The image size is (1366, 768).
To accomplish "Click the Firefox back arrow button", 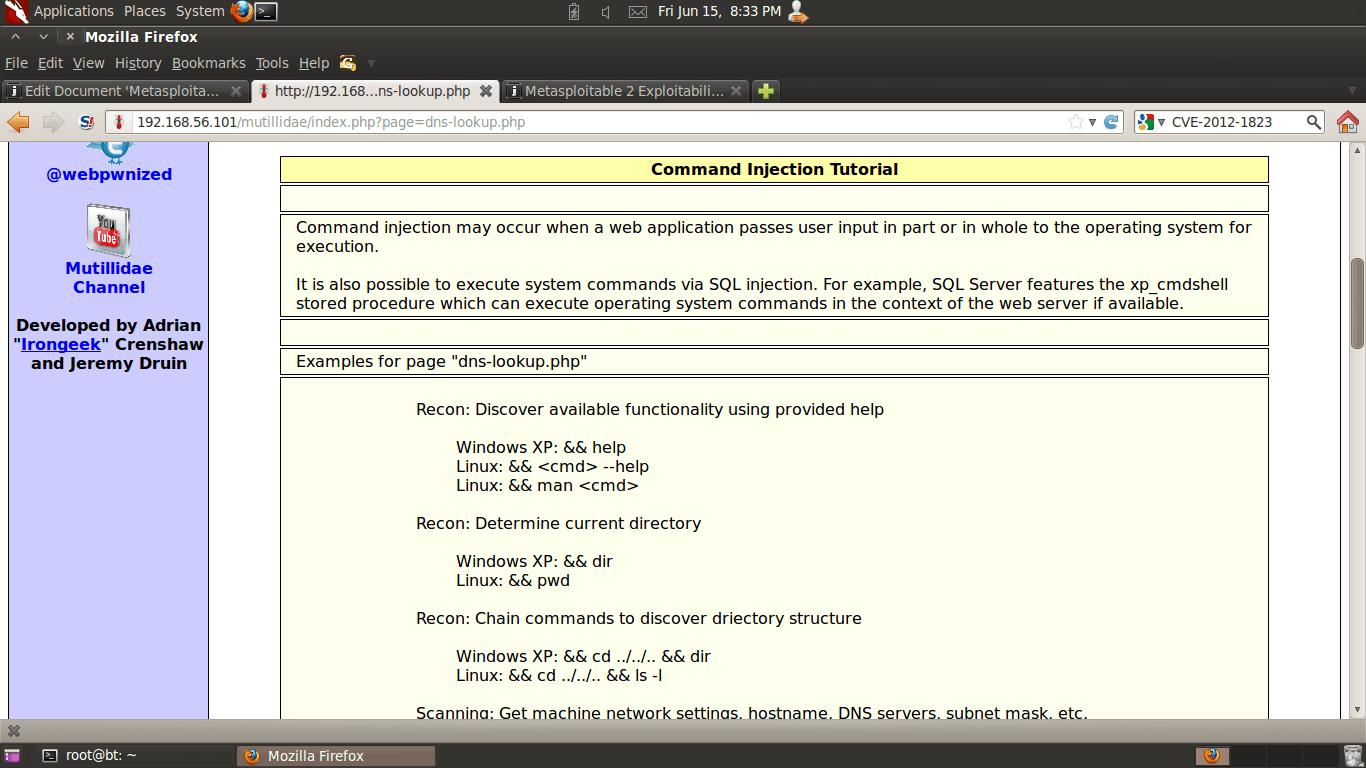I will pyautogui.click(x=19, y=122).
